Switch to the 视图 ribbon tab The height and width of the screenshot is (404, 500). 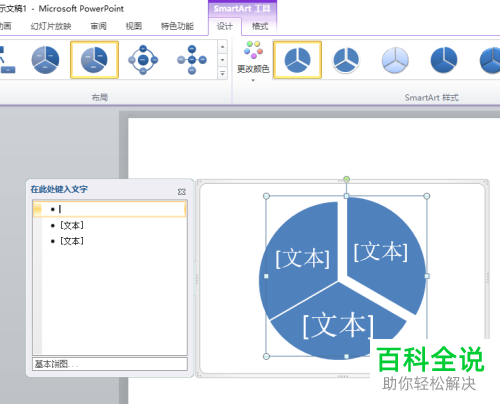tap(134, 26)
